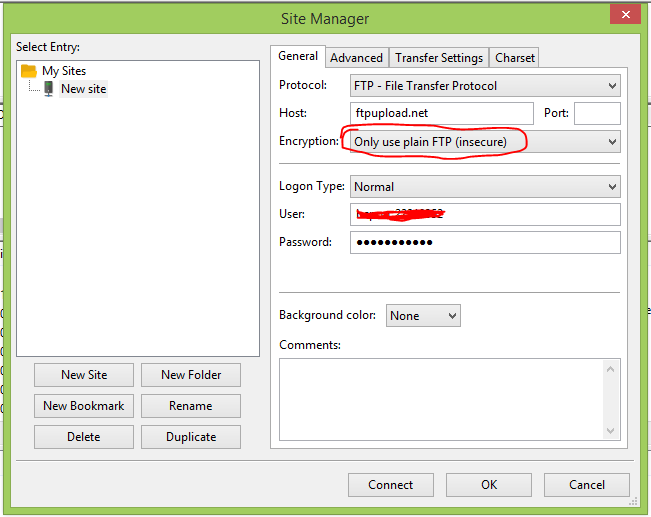The height and width of the screenshot is (517, 651).
Task: Rename the selected site entry
Action: [190, 406]
